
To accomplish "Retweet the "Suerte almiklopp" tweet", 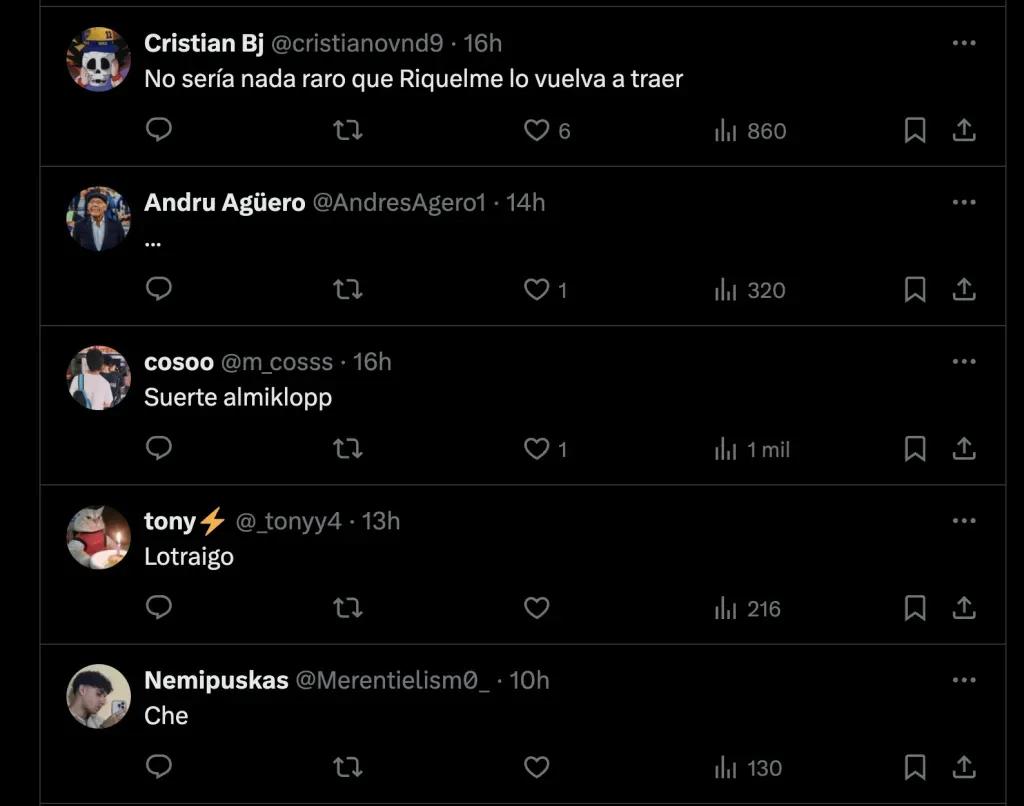I will pos(347,449).
